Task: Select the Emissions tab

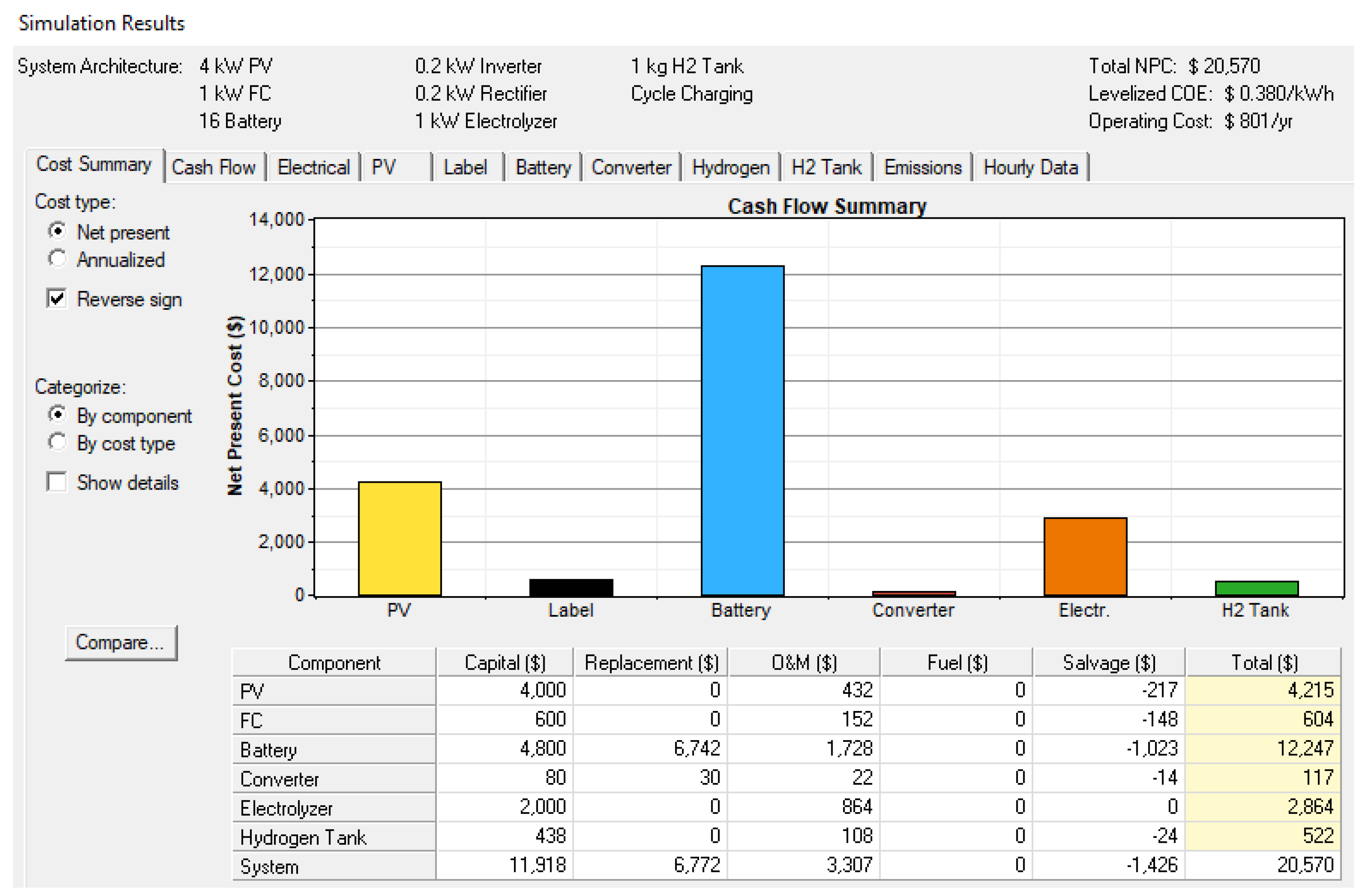Action: [x=922, y=168]
